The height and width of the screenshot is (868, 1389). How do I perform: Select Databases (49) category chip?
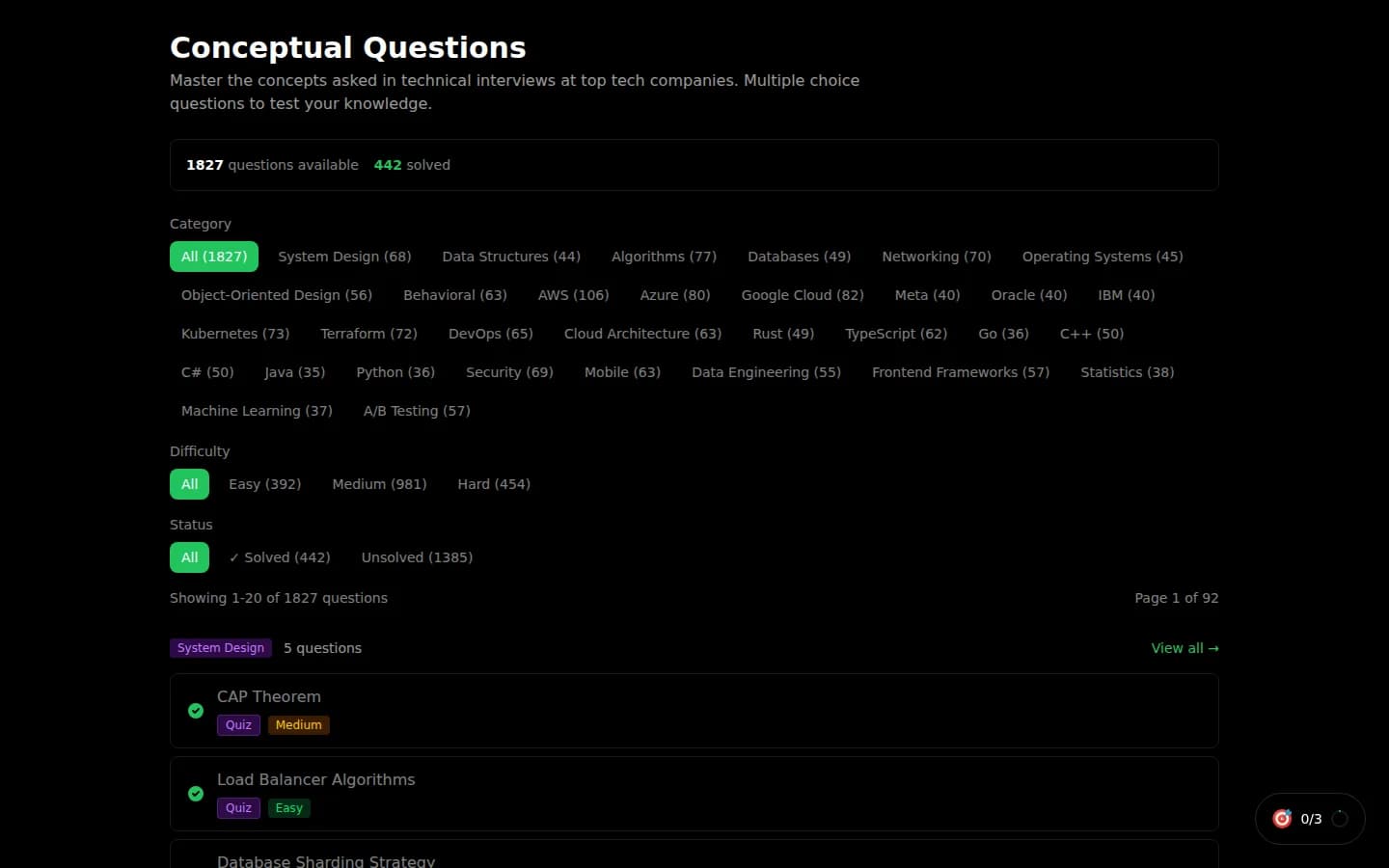pos(799,257)
